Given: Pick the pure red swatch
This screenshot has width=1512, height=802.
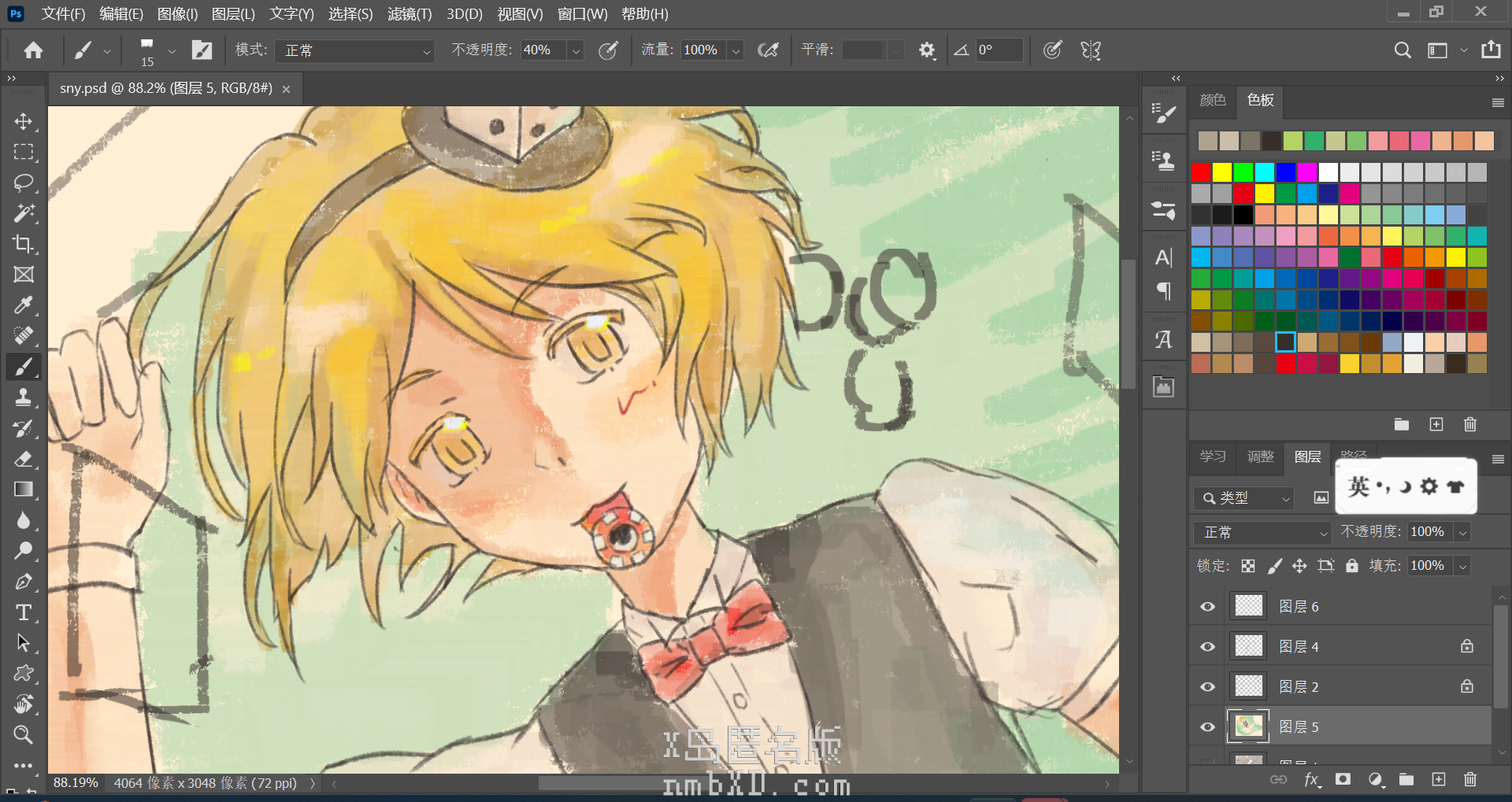Looking at the screenshot, I should coord(1201,172).
